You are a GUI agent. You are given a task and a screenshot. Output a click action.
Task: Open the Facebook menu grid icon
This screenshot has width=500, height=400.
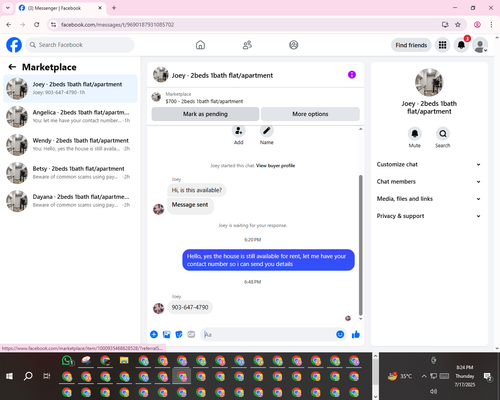coord(442,45)
